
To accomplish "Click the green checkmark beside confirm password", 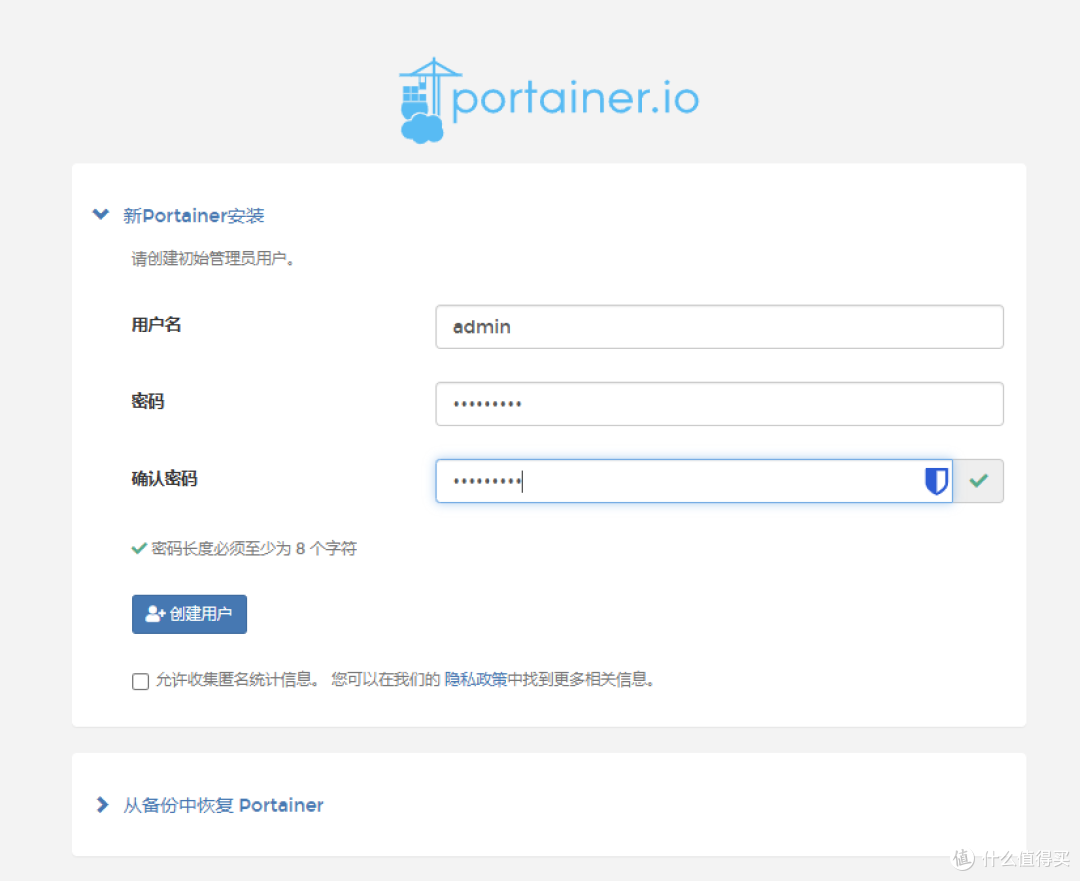I will 978,481.
